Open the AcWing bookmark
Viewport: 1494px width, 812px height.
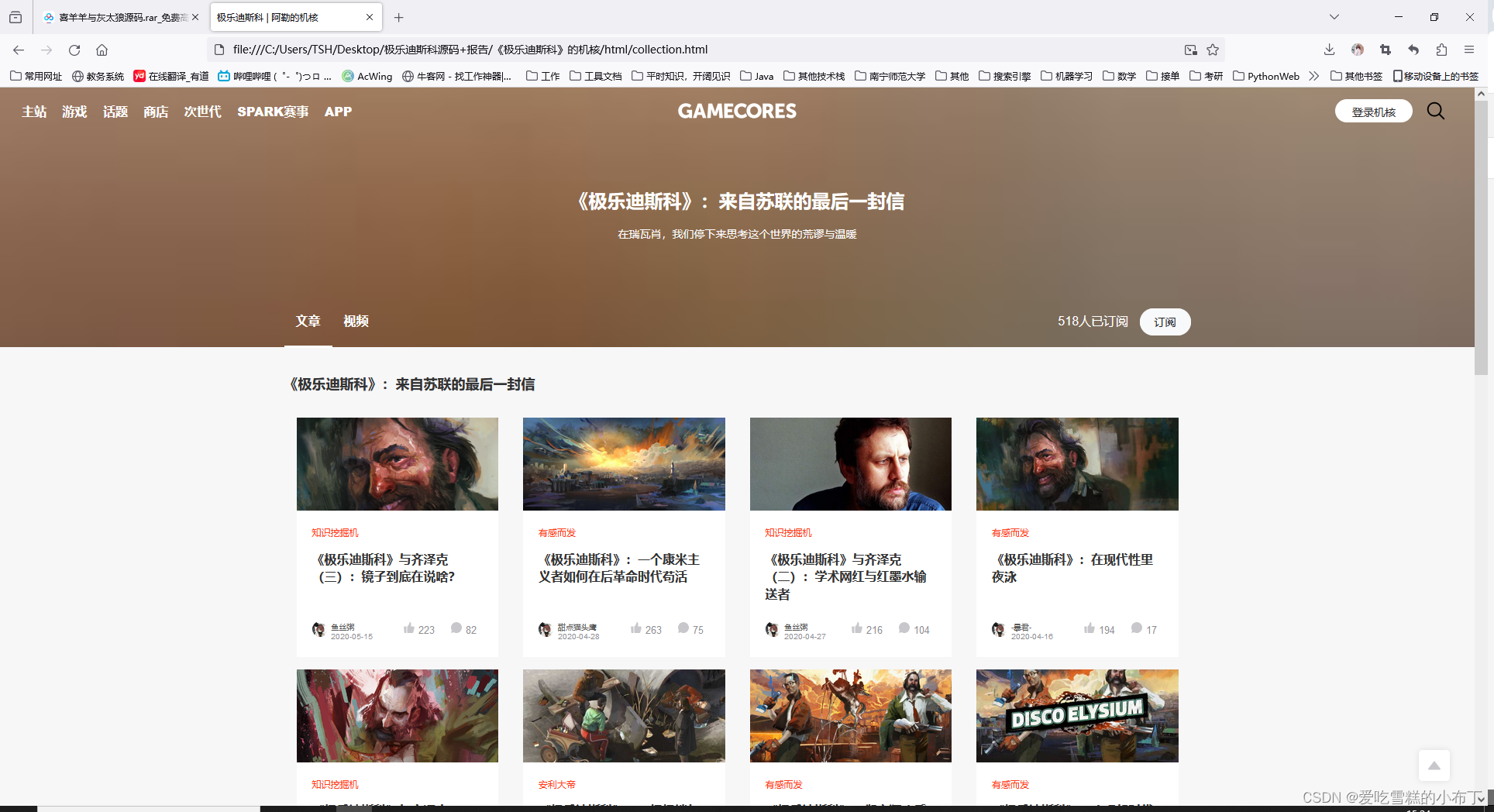coord(367,76)
